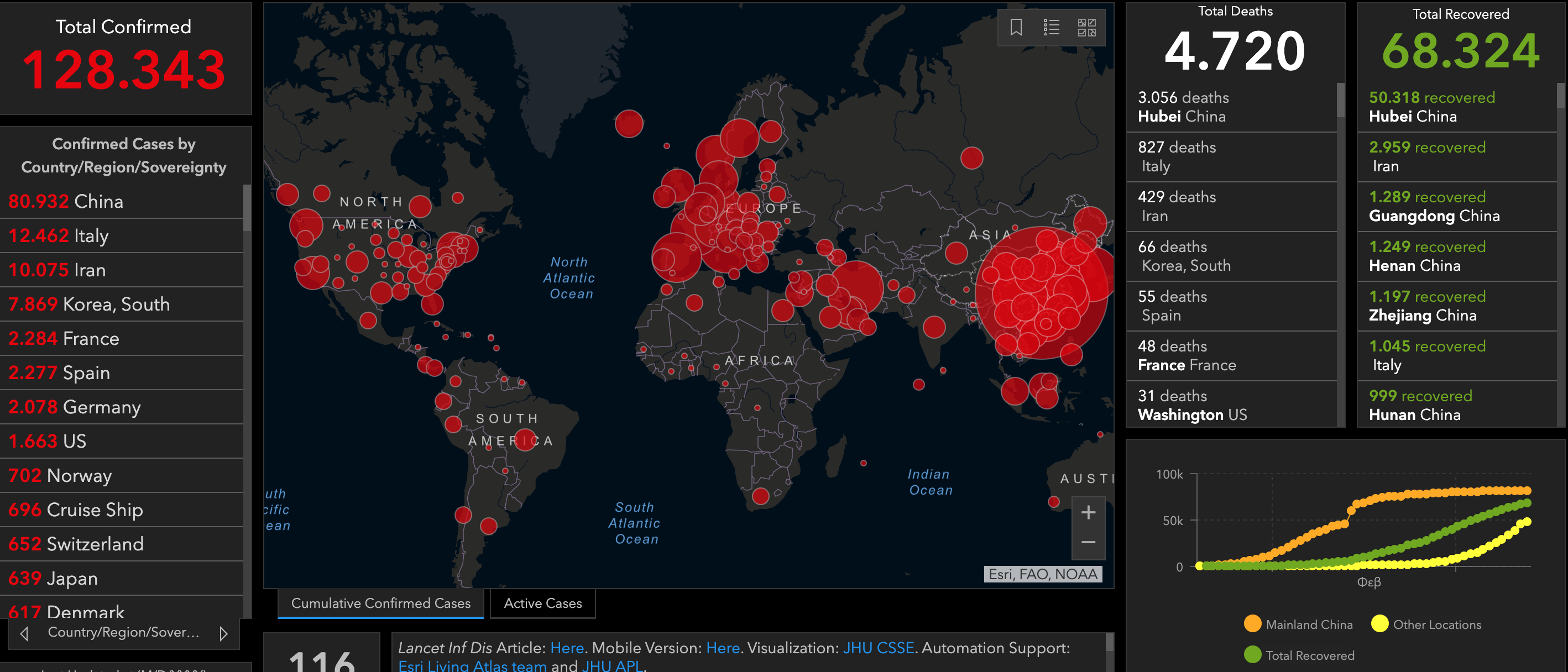Open the JHU CSSE link
The image size is (1568, 672).
pos(878,648)
